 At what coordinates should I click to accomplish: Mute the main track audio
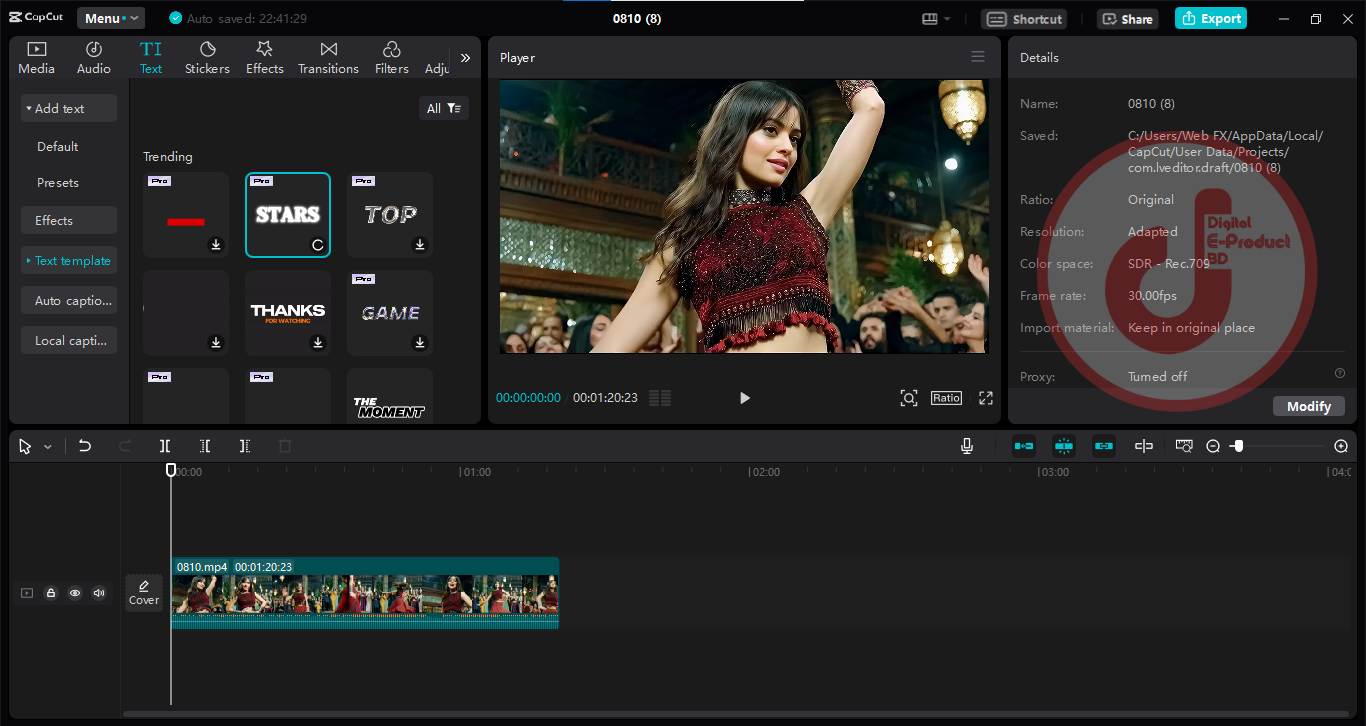click(99, 593)
